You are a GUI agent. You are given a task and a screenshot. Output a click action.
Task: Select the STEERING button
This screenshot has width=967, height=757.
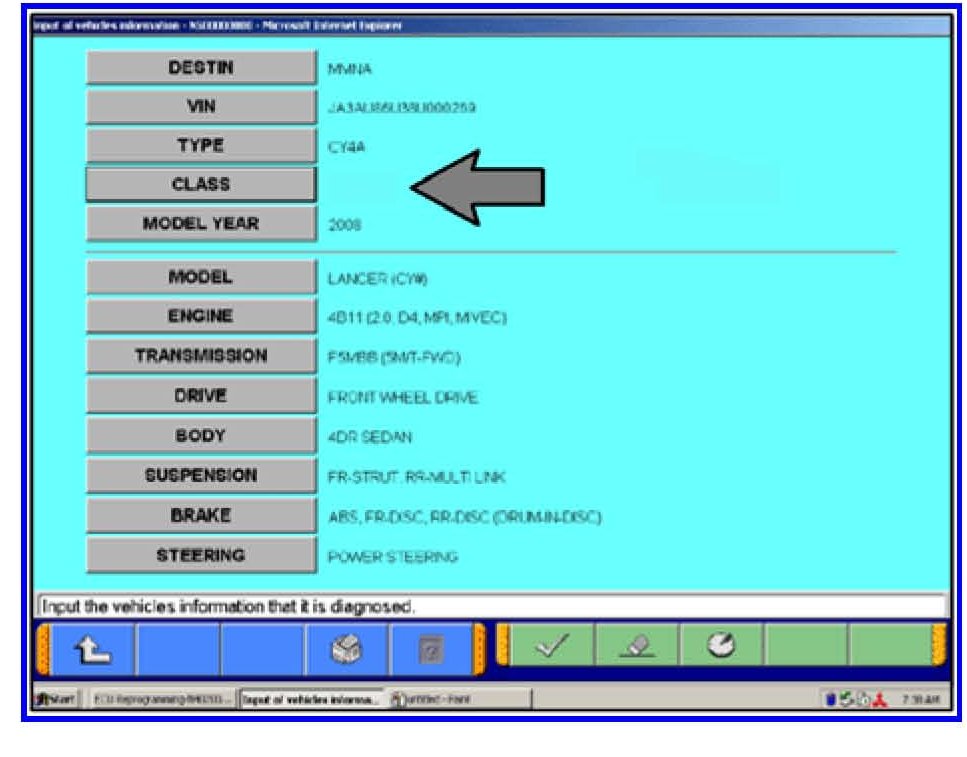[200, 555]
